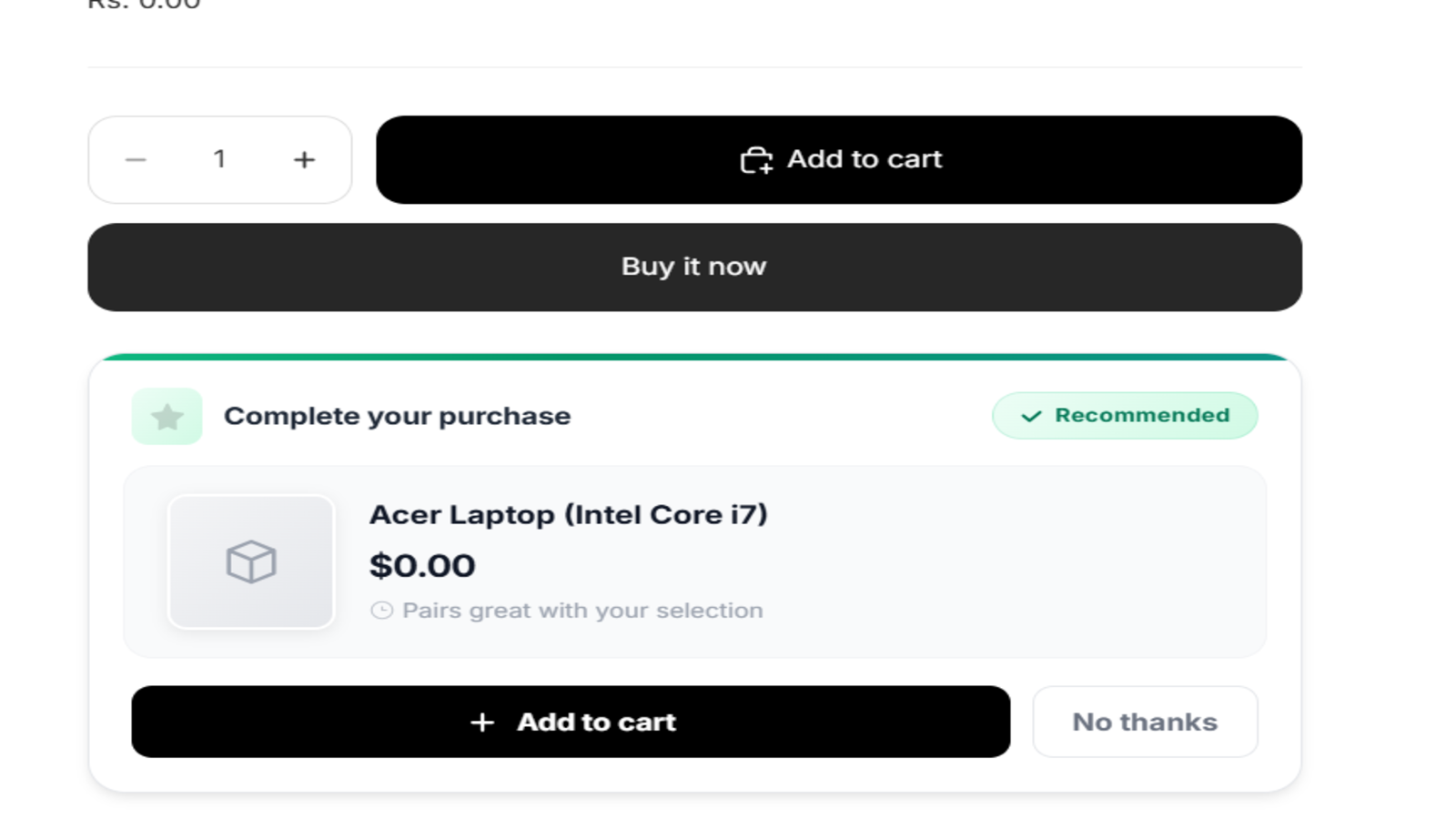Viewport: 1456px width, 819px height.
Task: Open the Acer Laptop (Intel Core i7) title
Action: 569,513
